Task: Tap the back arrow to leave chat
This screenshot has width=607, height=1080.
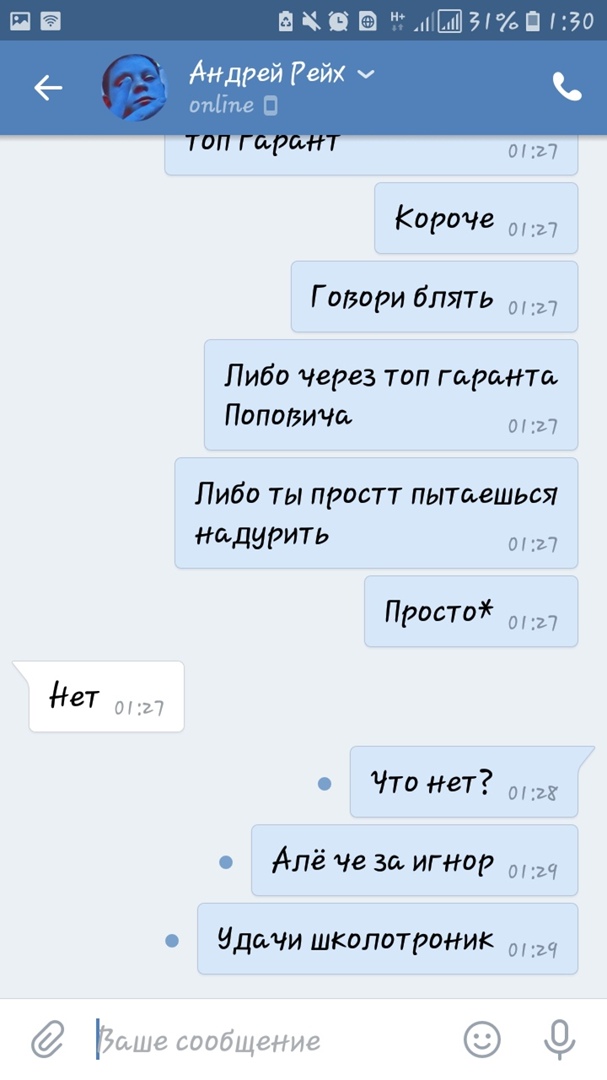Action: 48,87
